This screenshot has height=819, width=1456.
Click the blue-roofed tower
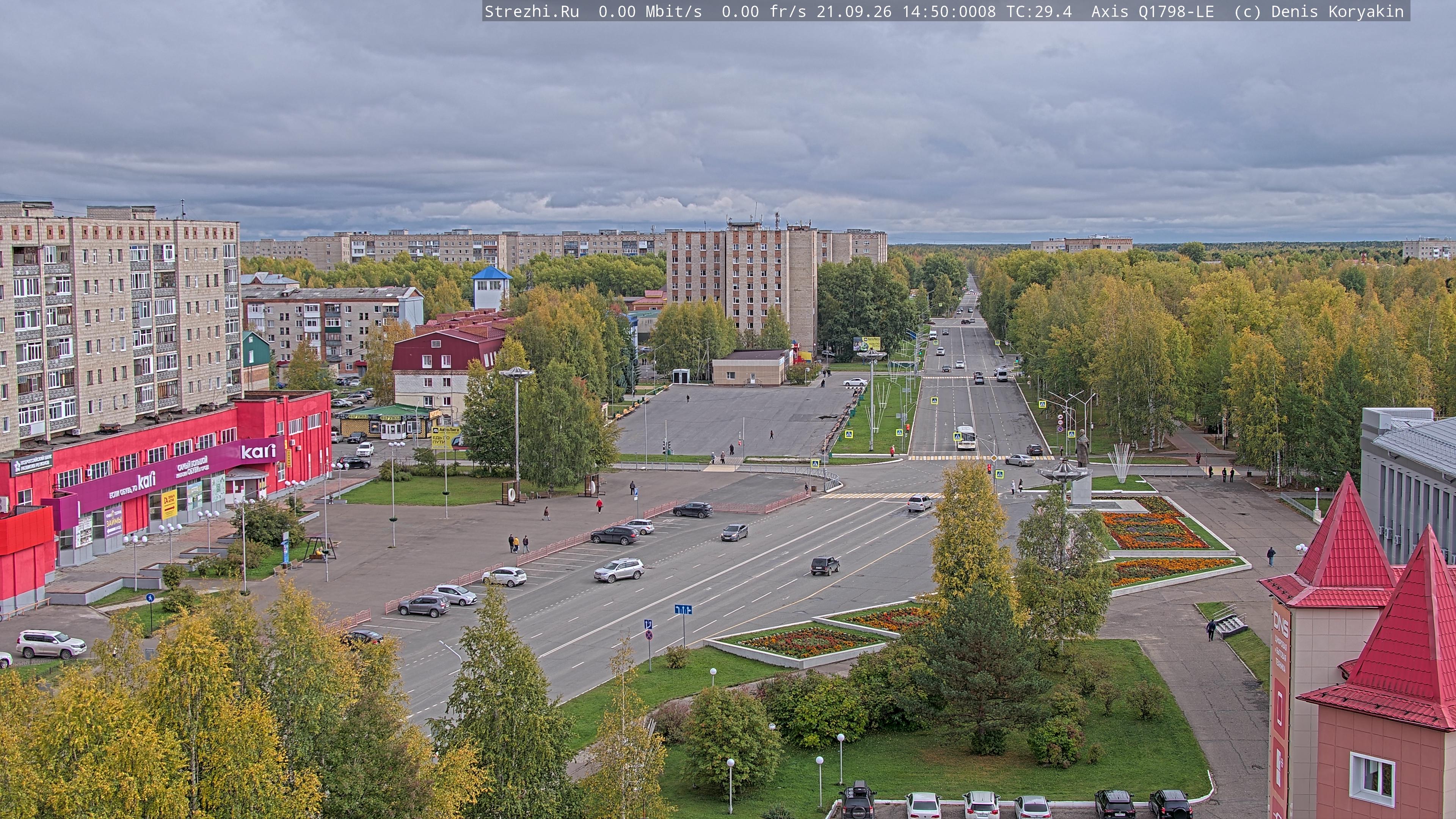[491, 288]
